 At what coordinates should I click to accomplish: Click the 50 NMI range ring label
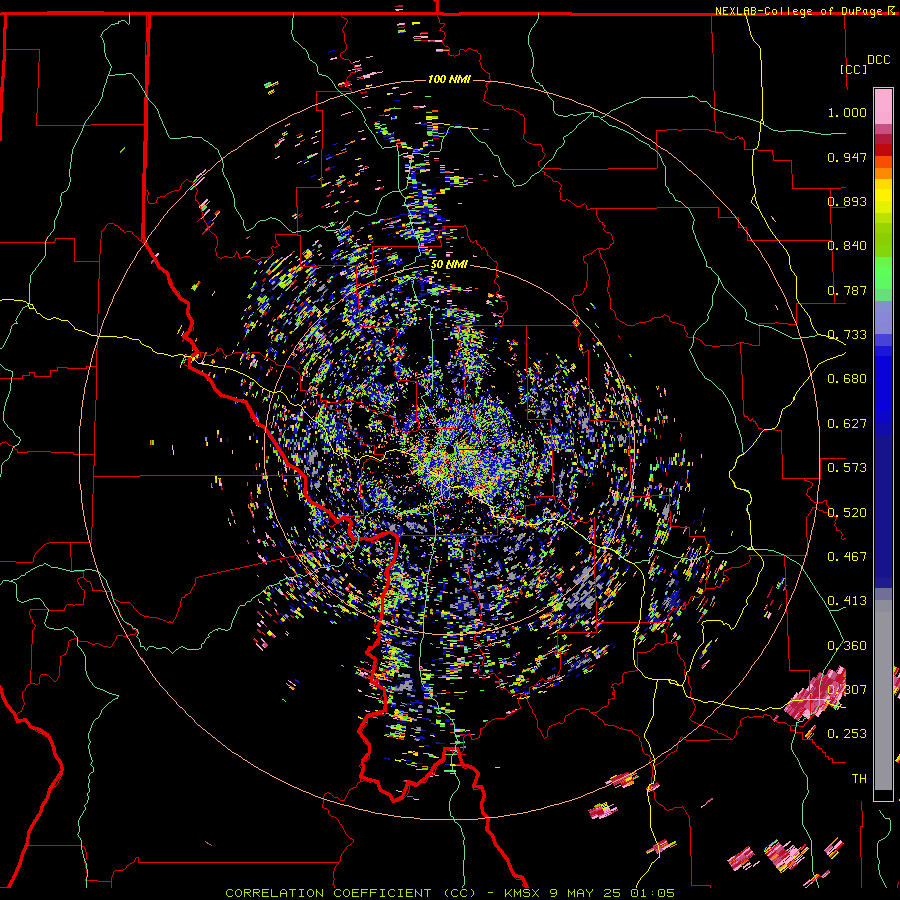click(449, 265)
